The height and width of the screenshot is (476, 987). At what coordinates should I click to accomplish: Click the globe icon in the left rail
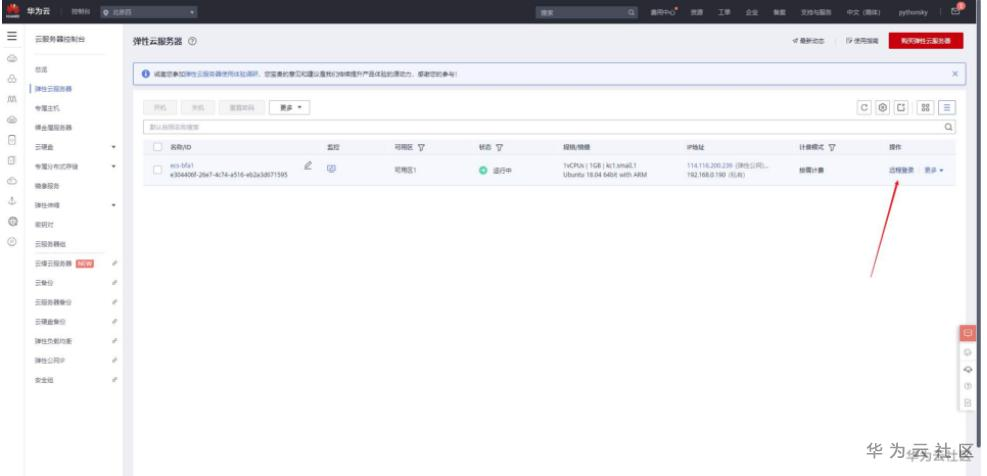[x=11, y=222]
